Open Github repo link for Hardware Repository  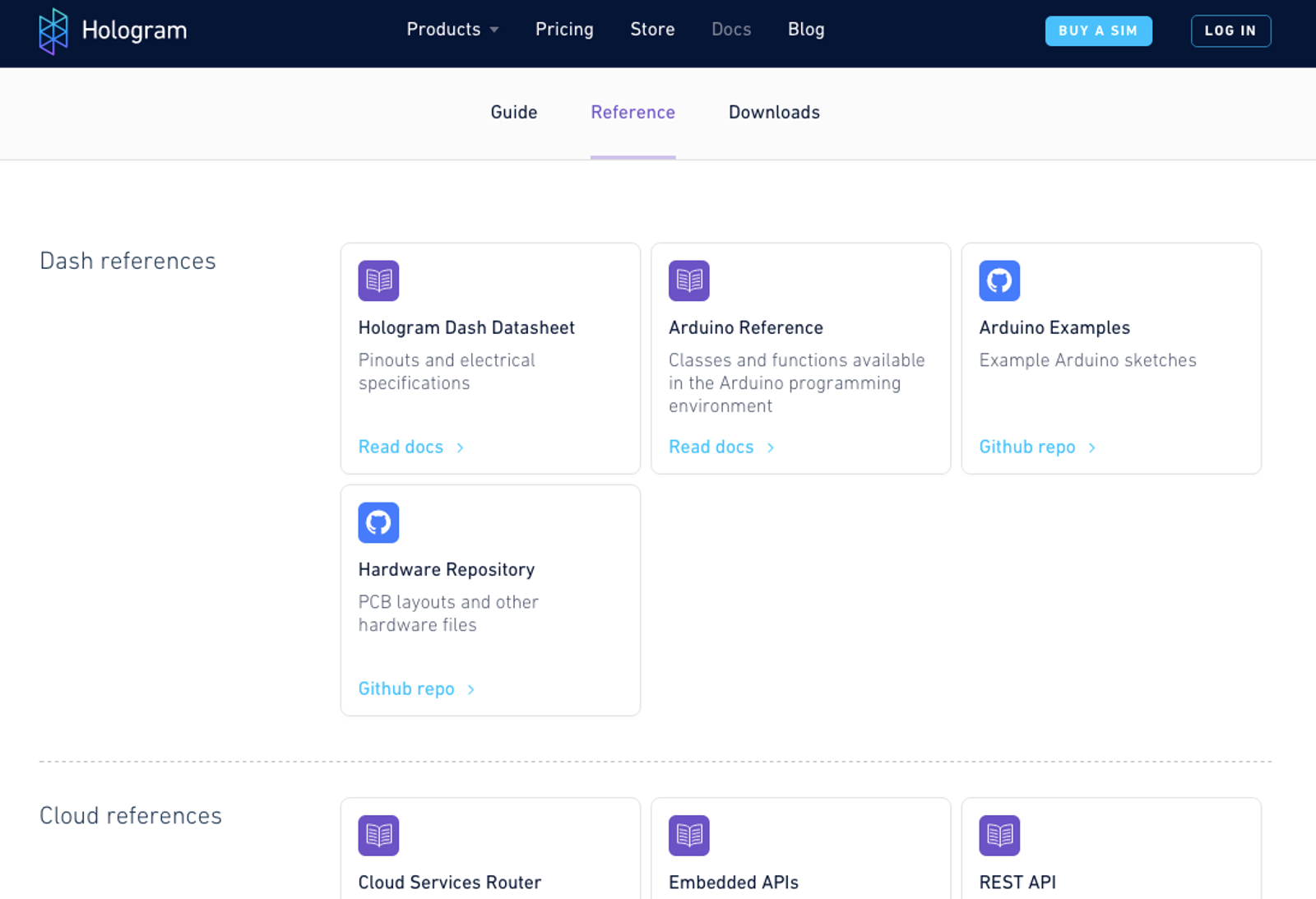(x=406, y=689)
